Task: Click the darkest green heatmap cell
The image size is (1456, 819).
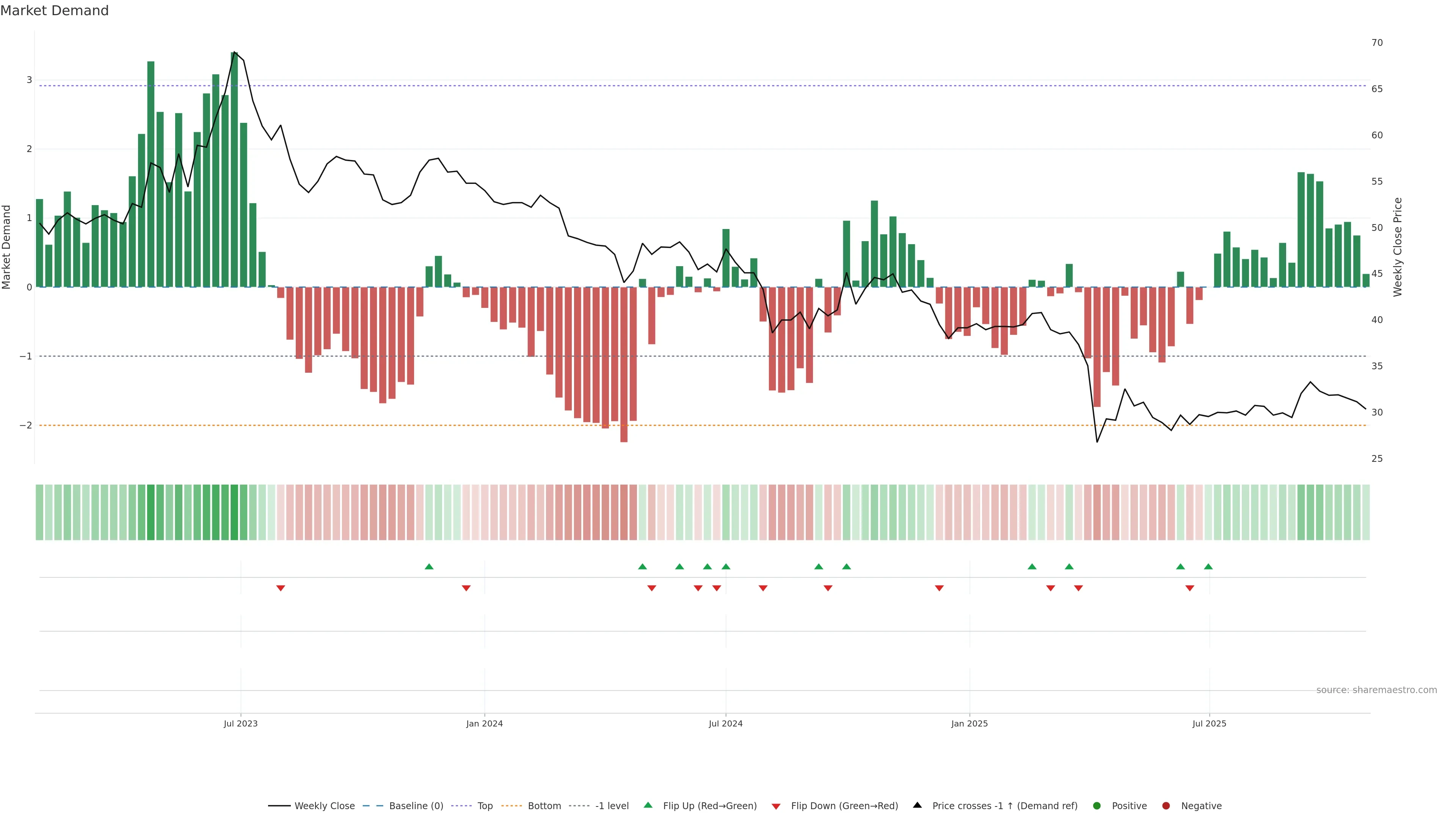Action: click(235, 512)
